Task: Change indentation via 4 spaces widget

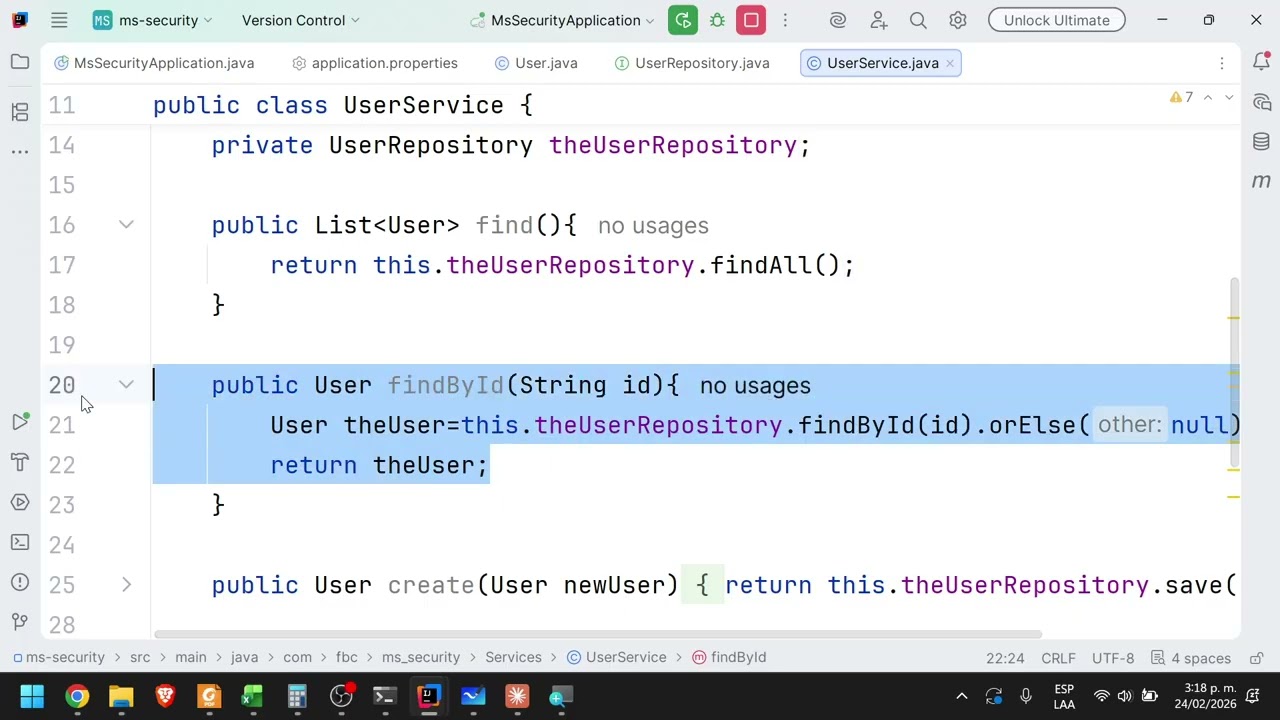Action: coord(1191,658)
